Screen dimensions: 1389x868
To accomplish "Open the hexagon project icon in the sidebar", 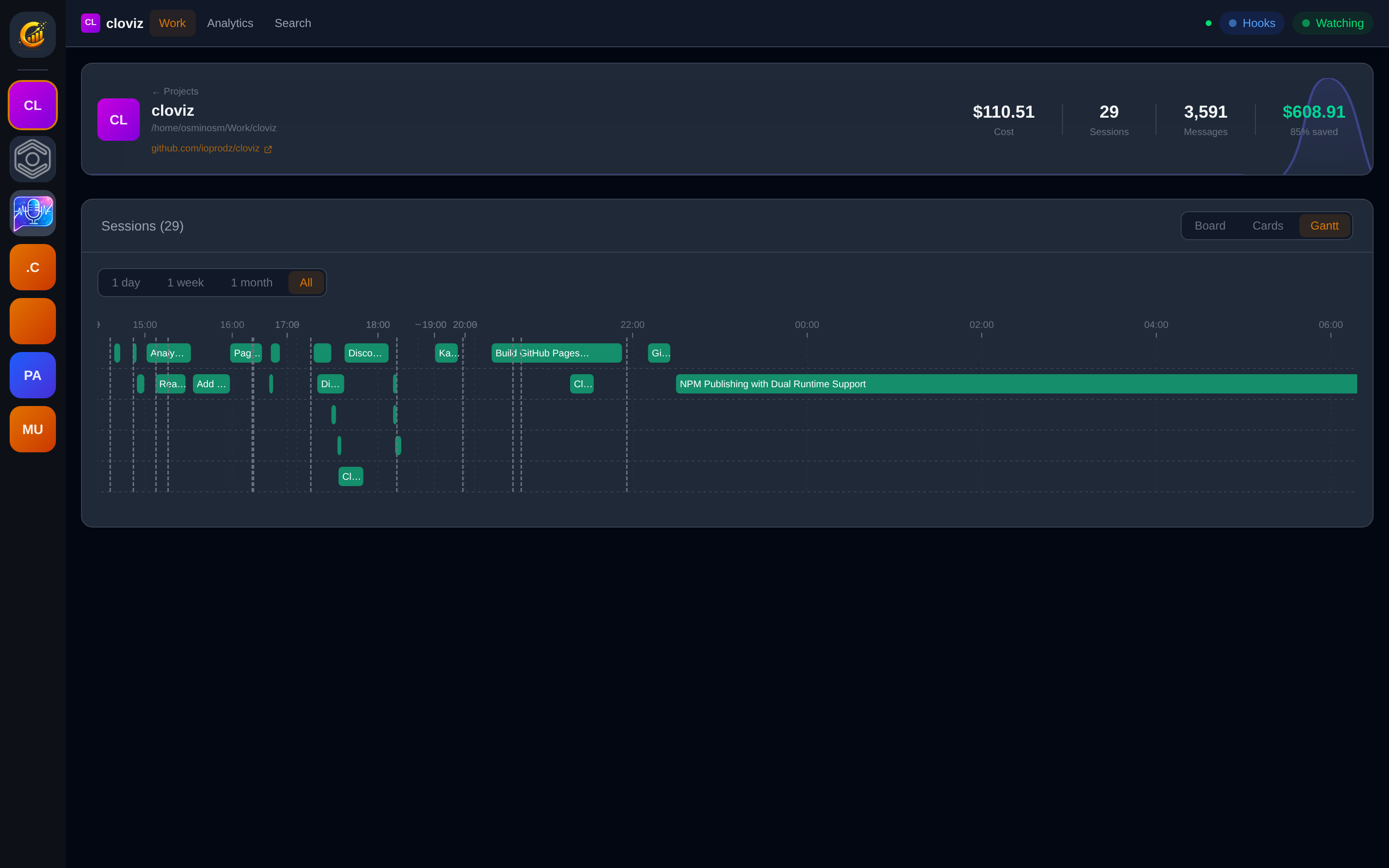I will [x=33, y=159].
